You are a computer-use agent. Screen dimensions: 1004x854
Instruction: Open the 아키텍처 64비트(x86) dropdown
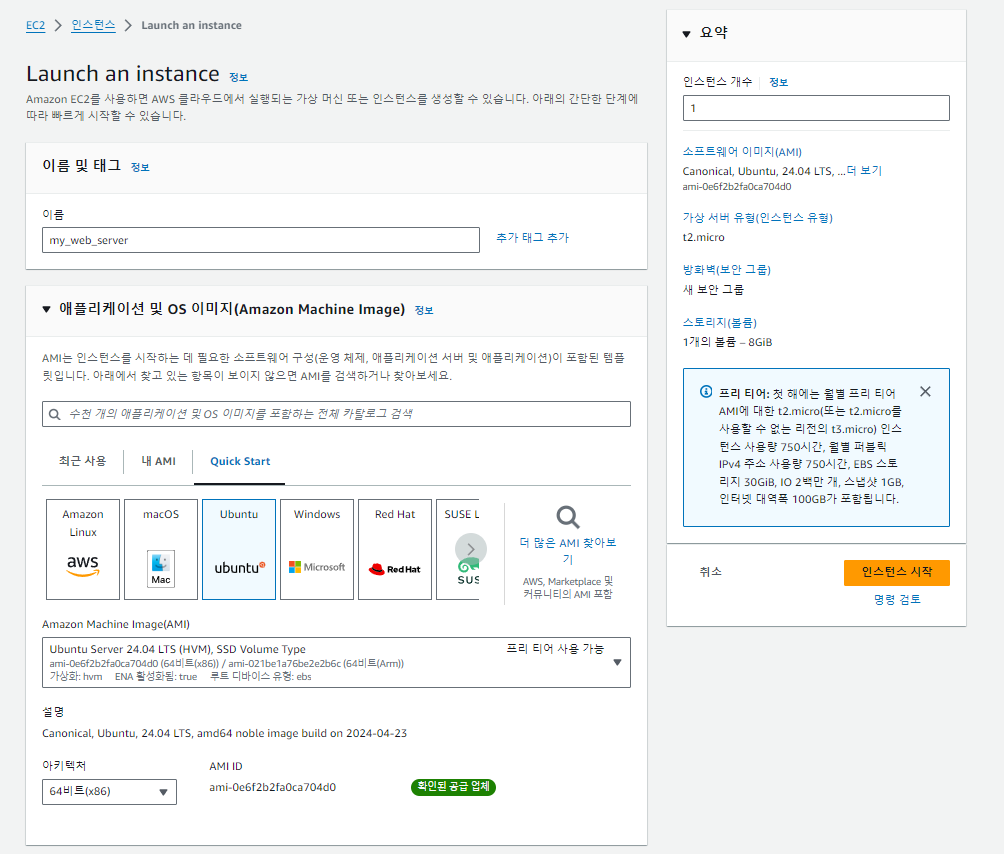[x=109, y=792]
